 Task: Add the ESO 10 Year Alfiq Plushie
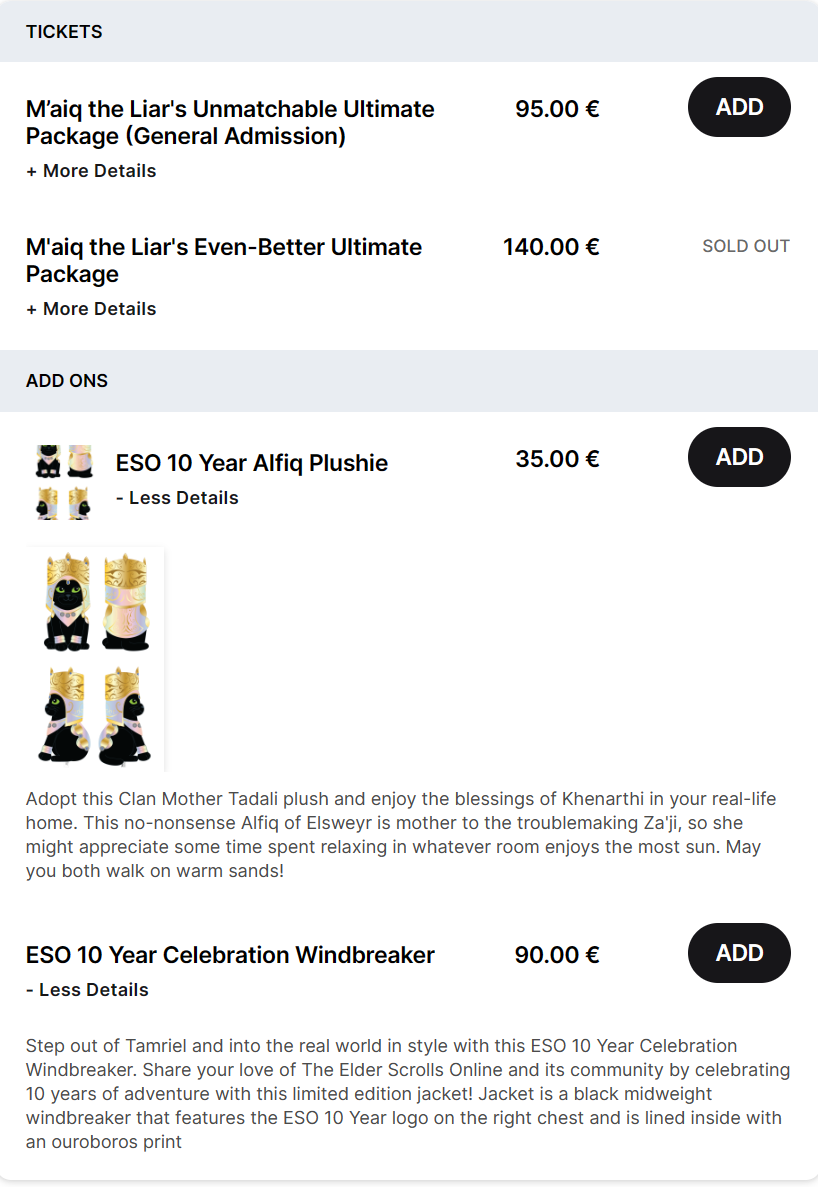[x=739, y=457]
